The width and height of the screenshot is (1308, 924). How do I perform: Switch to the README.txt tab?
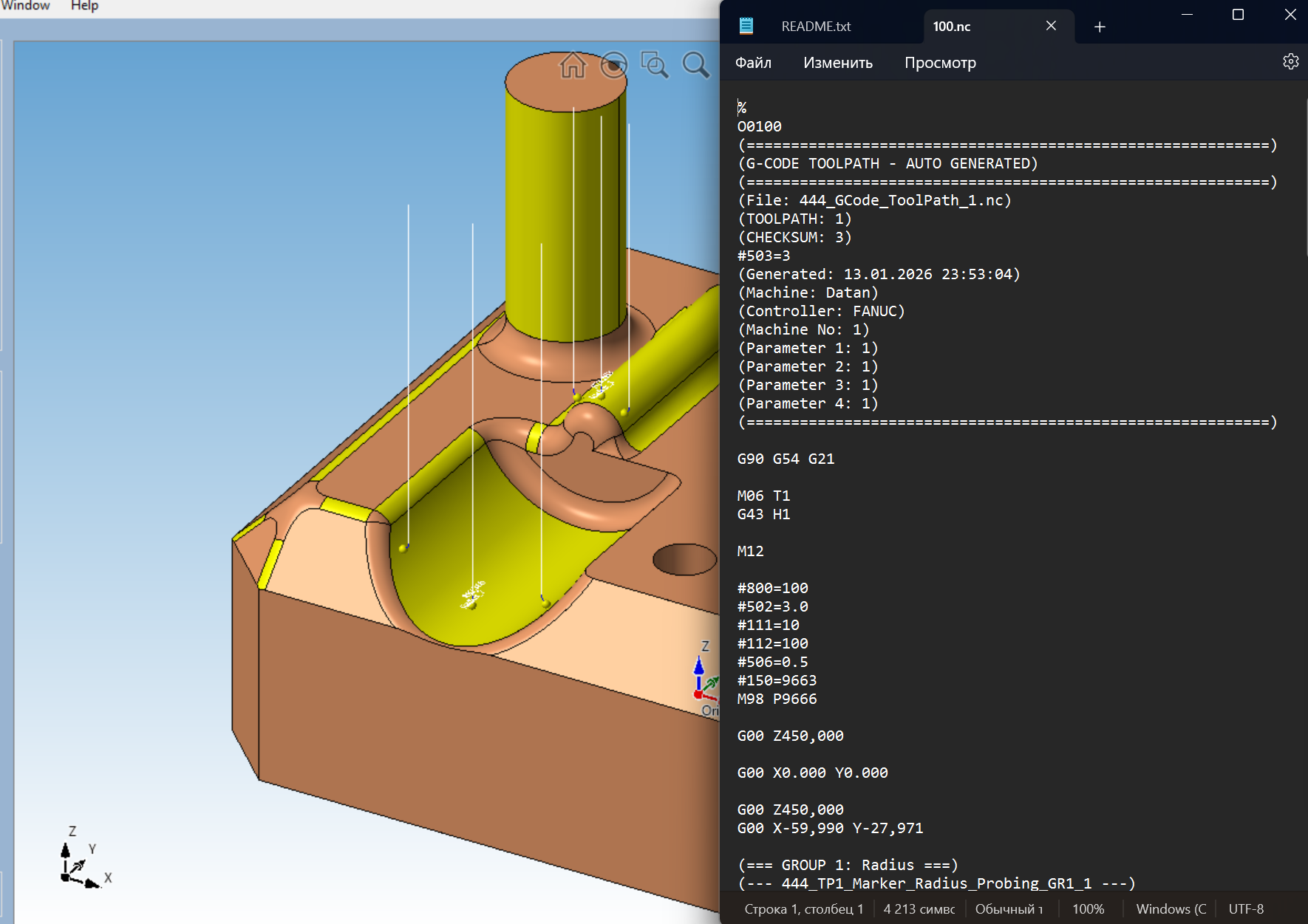(x=816, y=27)
